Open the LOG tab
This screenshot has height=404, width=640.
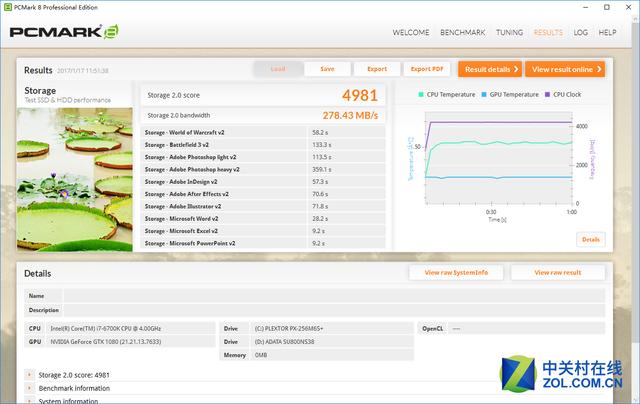click(x=580, y=33)
